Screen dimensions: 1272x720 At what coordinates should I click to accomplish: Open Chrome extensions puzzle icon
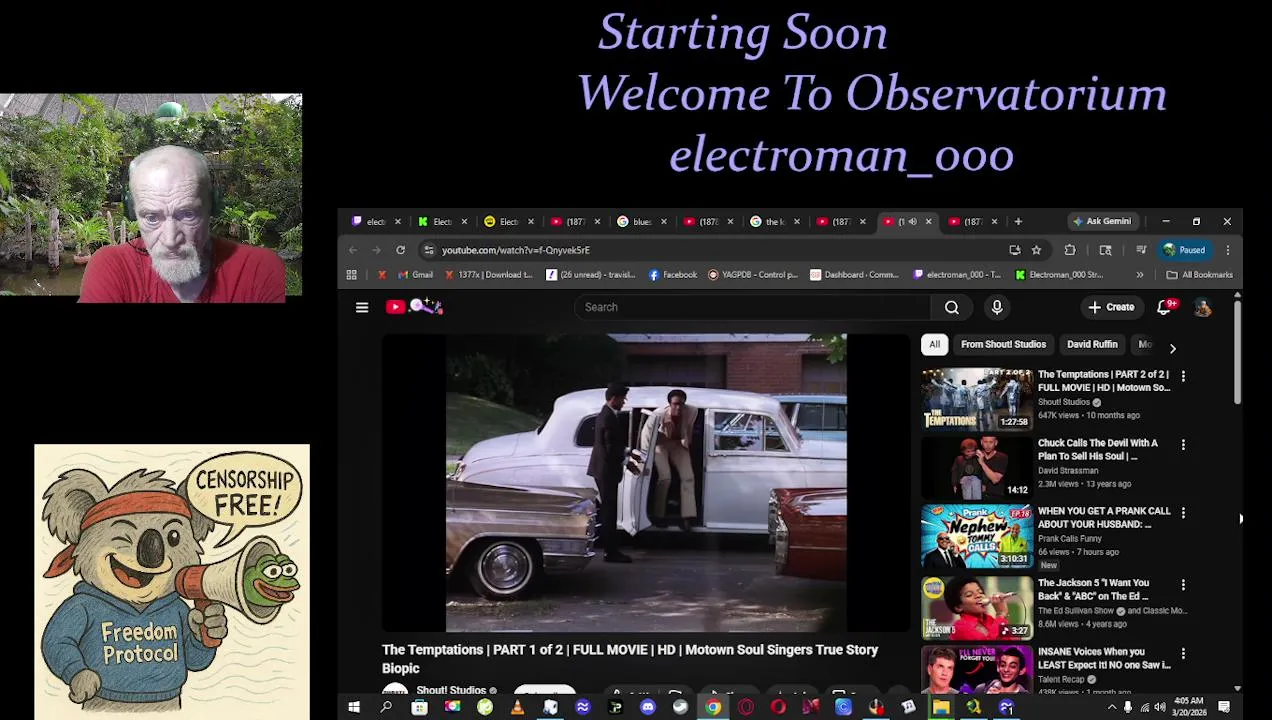(x=1070, y=250)
